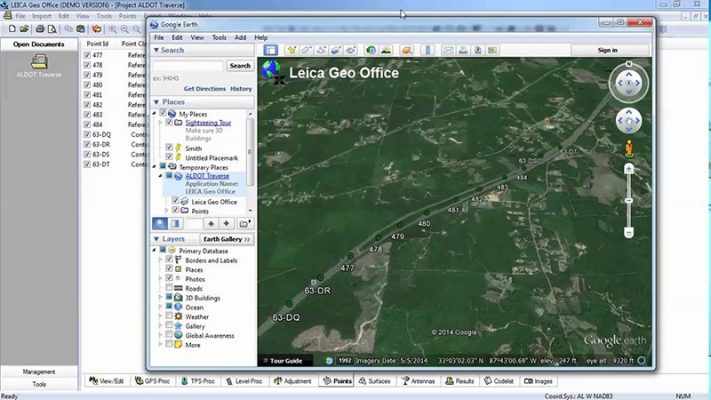Expand the More layer node
This screenshot has width=711, height=400.
[161, 345]
